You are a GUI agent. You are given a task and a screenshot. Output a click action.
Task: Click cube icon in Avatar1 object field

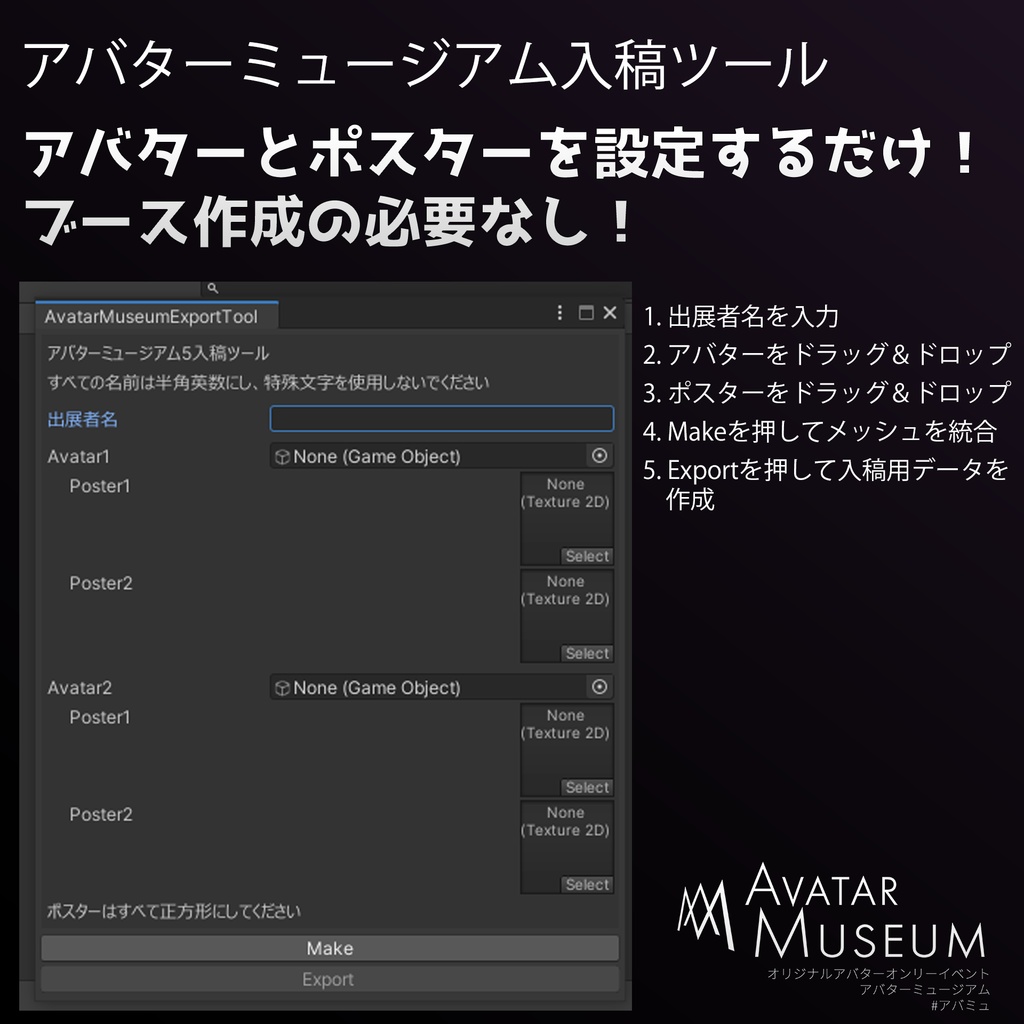click(282, 456)
